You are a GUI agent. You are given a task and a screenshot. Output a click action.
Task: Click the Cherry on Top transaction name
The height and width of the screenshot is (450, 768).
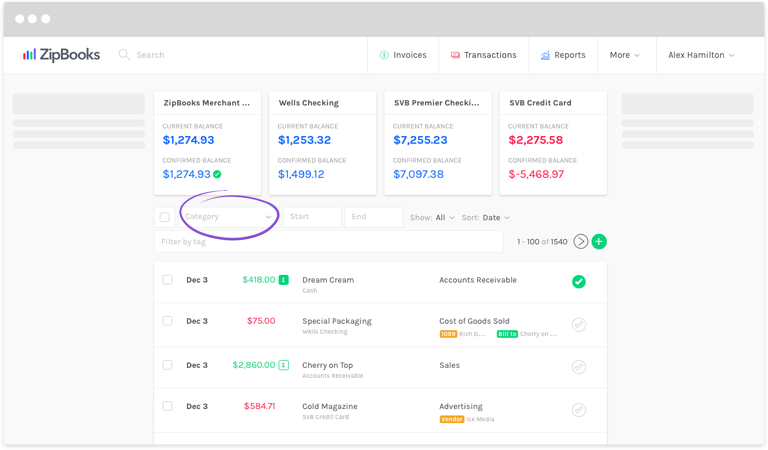pyautogui.click(x=327, y=365)
